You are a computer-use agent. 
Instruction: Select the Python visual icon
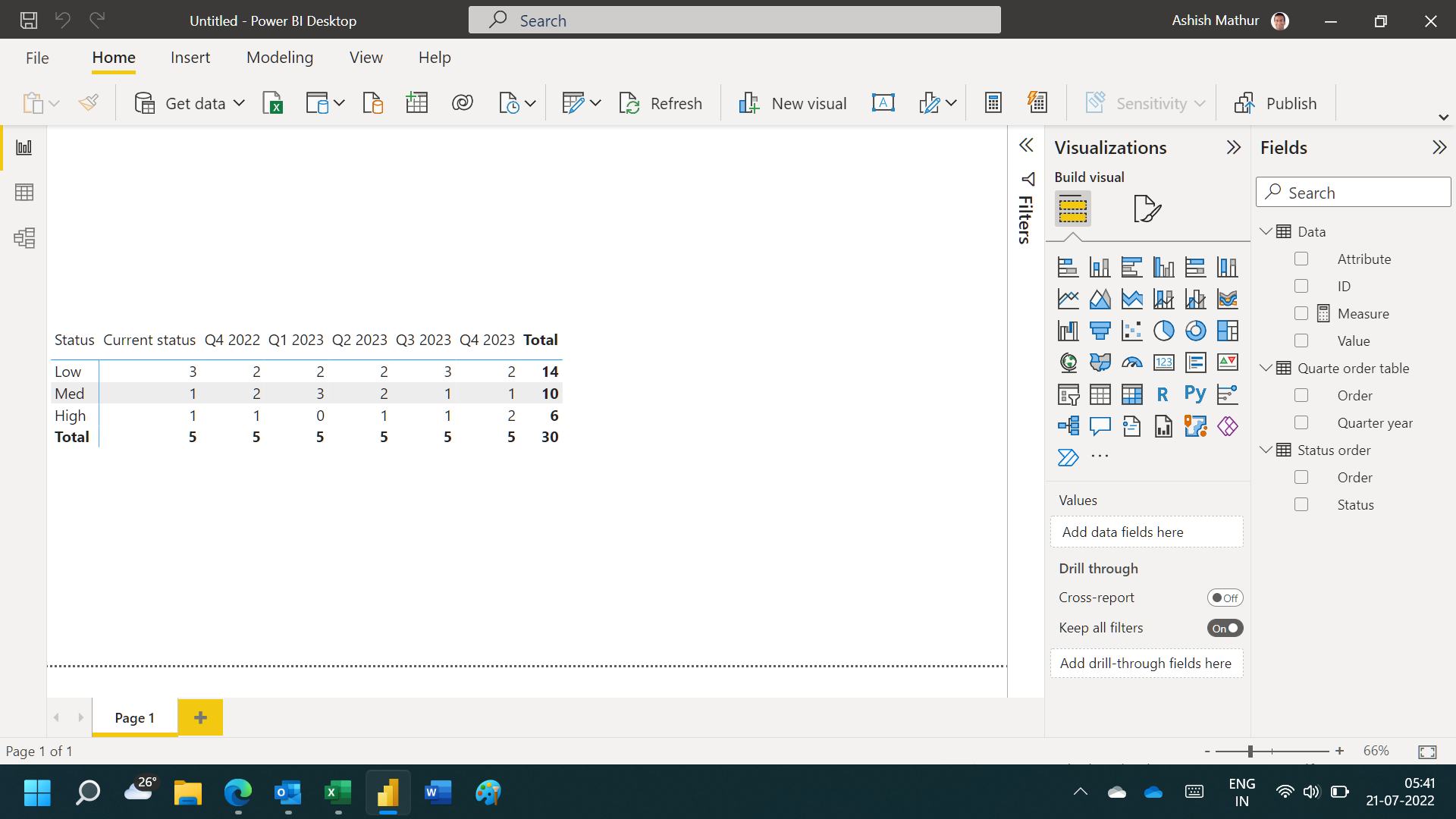pos(1195,394)
